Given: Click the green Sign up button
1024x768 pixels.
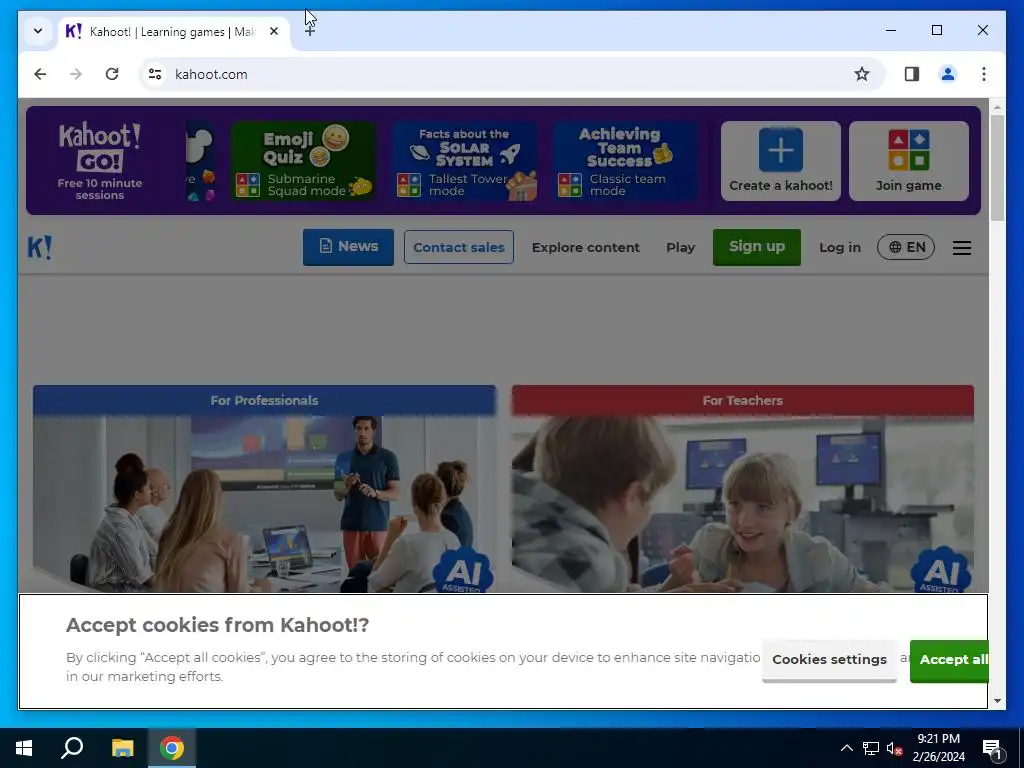Looking at the screenshot, I should (x=757, y=247).
